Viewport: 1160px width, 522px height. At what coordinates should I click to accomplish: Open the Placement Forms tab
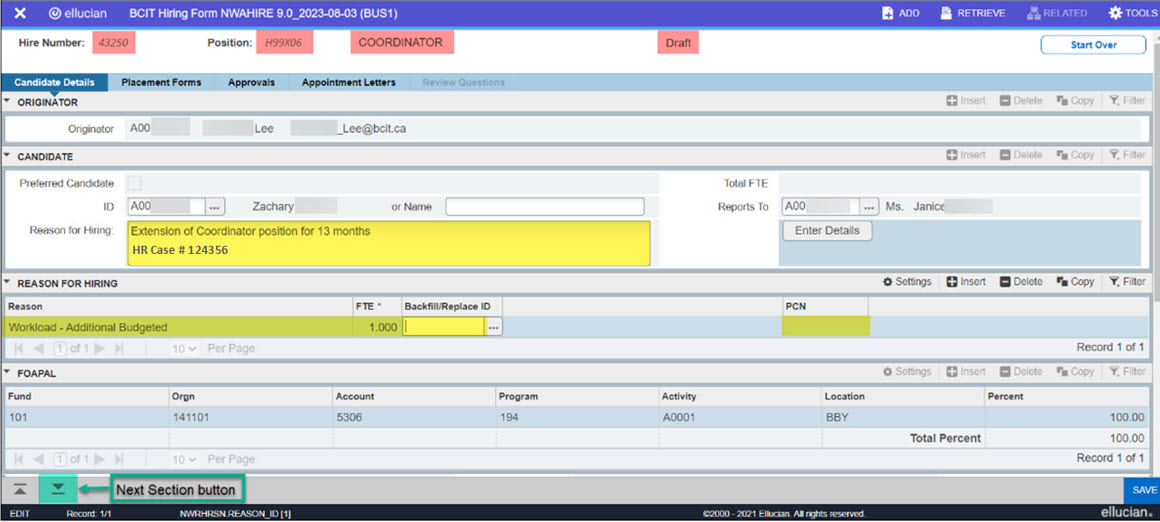click(161, 82)
